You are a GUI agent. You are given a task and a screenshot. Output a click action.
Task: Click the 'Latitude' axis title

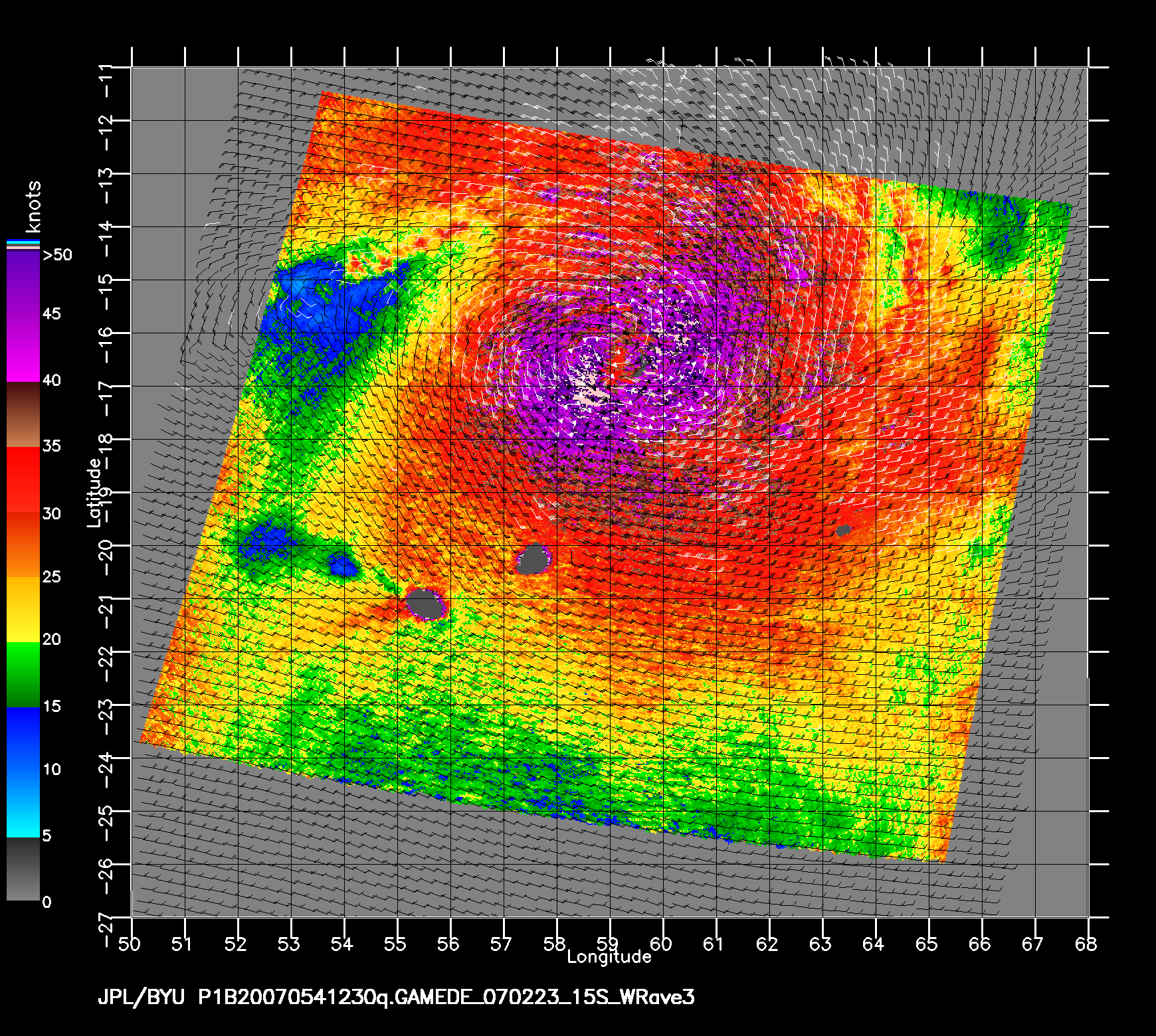(x=94, y=493)
